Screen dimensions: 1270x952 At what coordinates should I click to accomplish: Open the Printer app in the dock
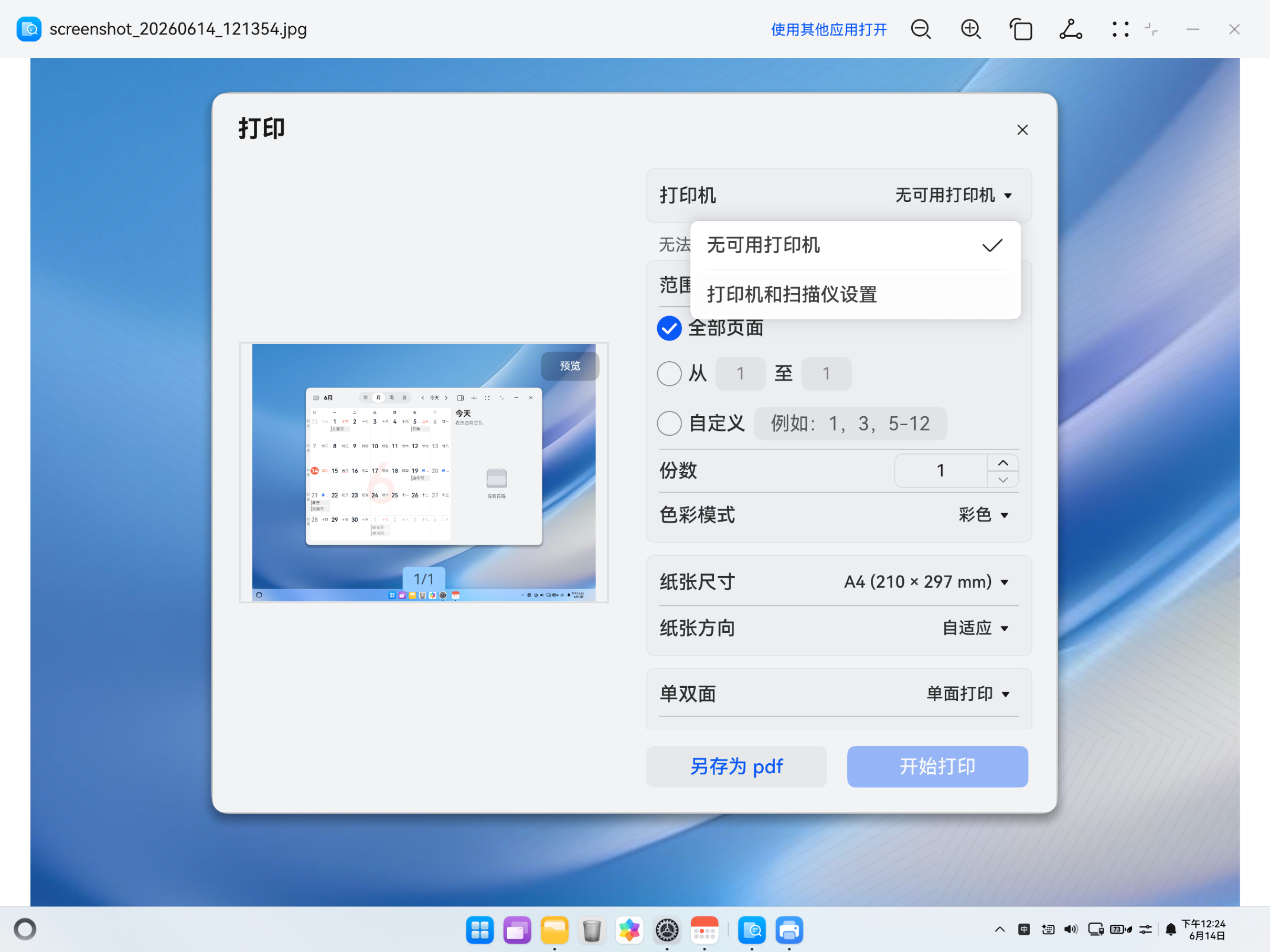[x=790, y=930]
